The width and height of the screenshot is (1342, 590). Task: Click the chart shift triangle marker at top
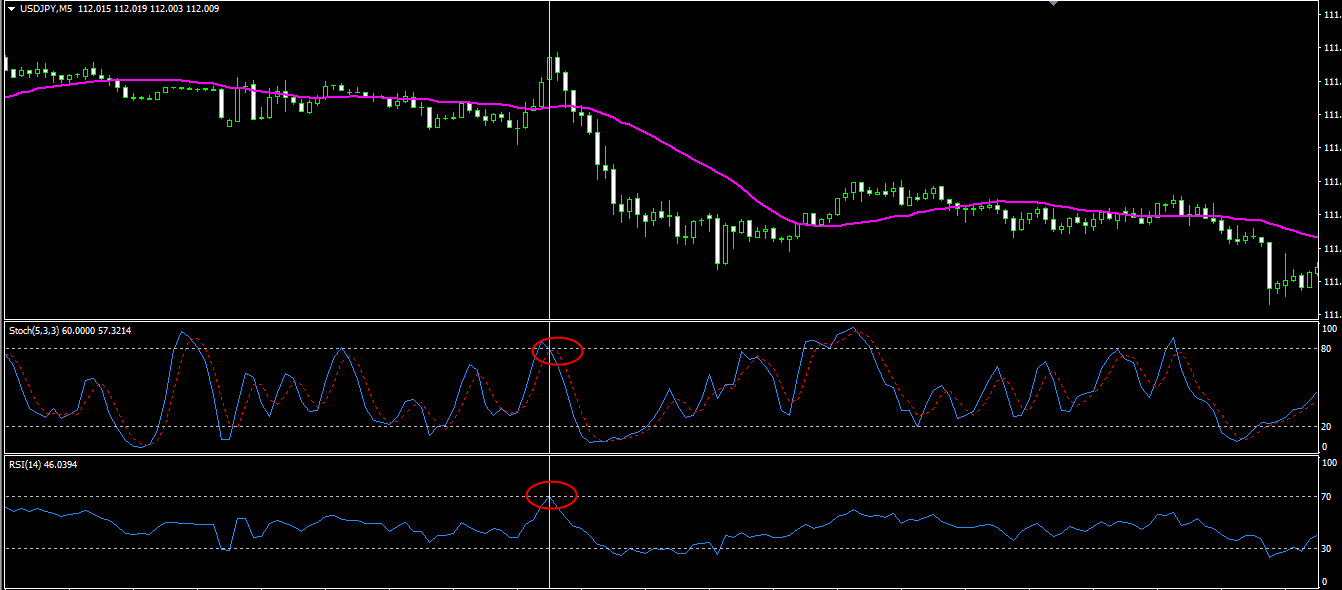pyautogui.click(x=1052, y=4)
